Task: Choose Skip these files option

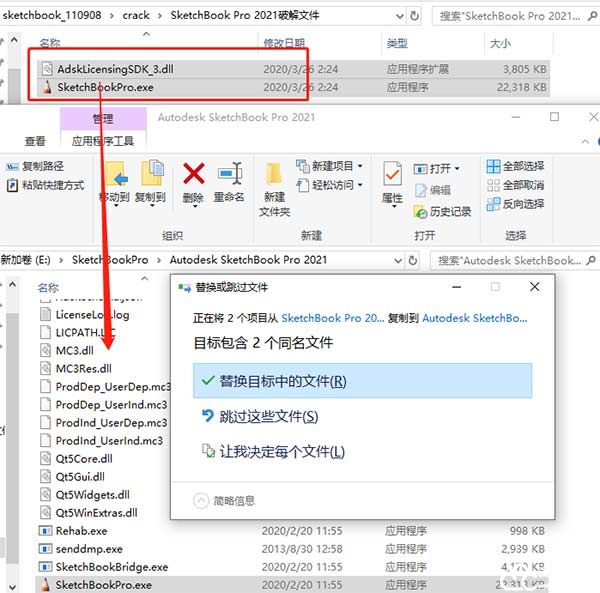Action: tap(268, 416)
